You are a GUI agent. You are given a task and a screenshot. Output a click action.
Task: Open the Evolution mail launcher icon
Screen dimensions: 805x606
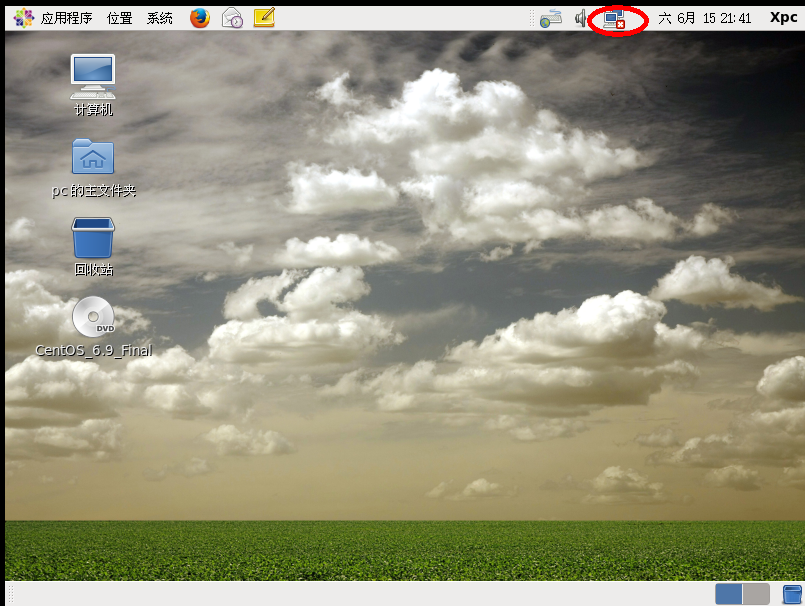tap(232, 18)
